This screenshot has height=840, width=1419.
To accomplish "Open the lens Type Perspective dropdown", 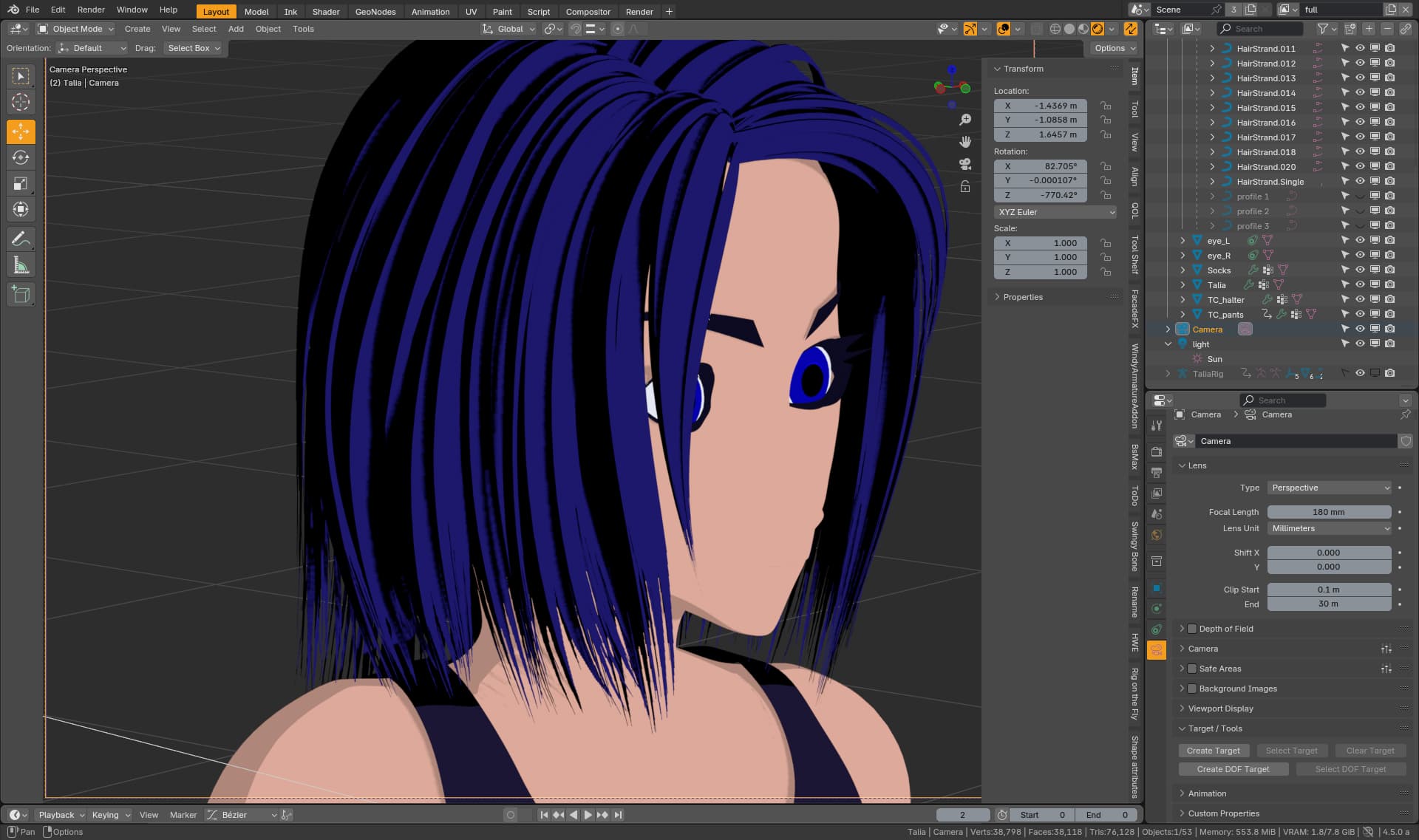I will 1330,488.
